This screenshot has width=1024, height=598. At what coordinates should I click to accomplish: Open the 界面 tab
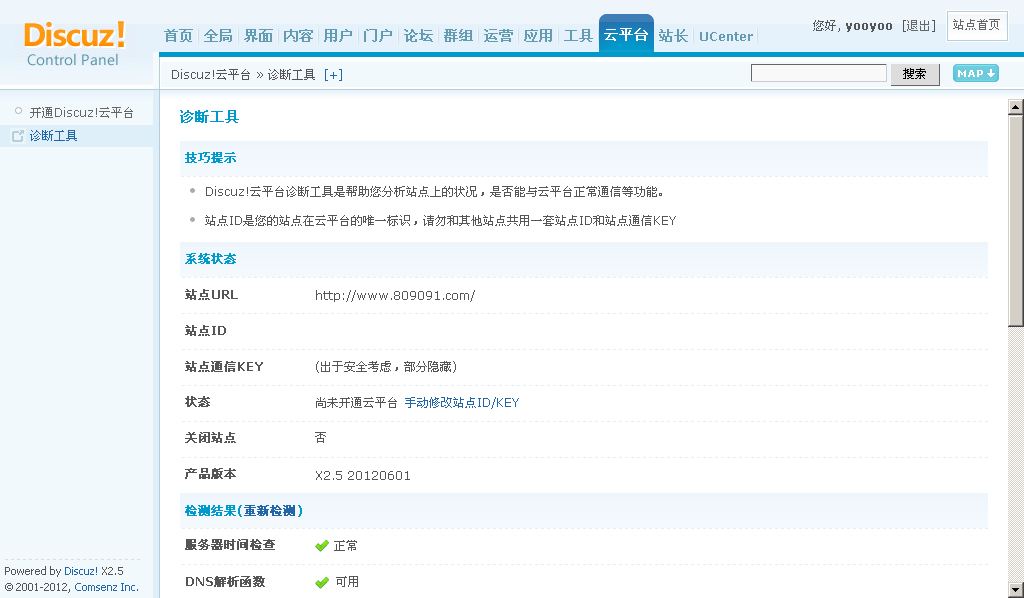pyautogui.click(x=258, y=36)
